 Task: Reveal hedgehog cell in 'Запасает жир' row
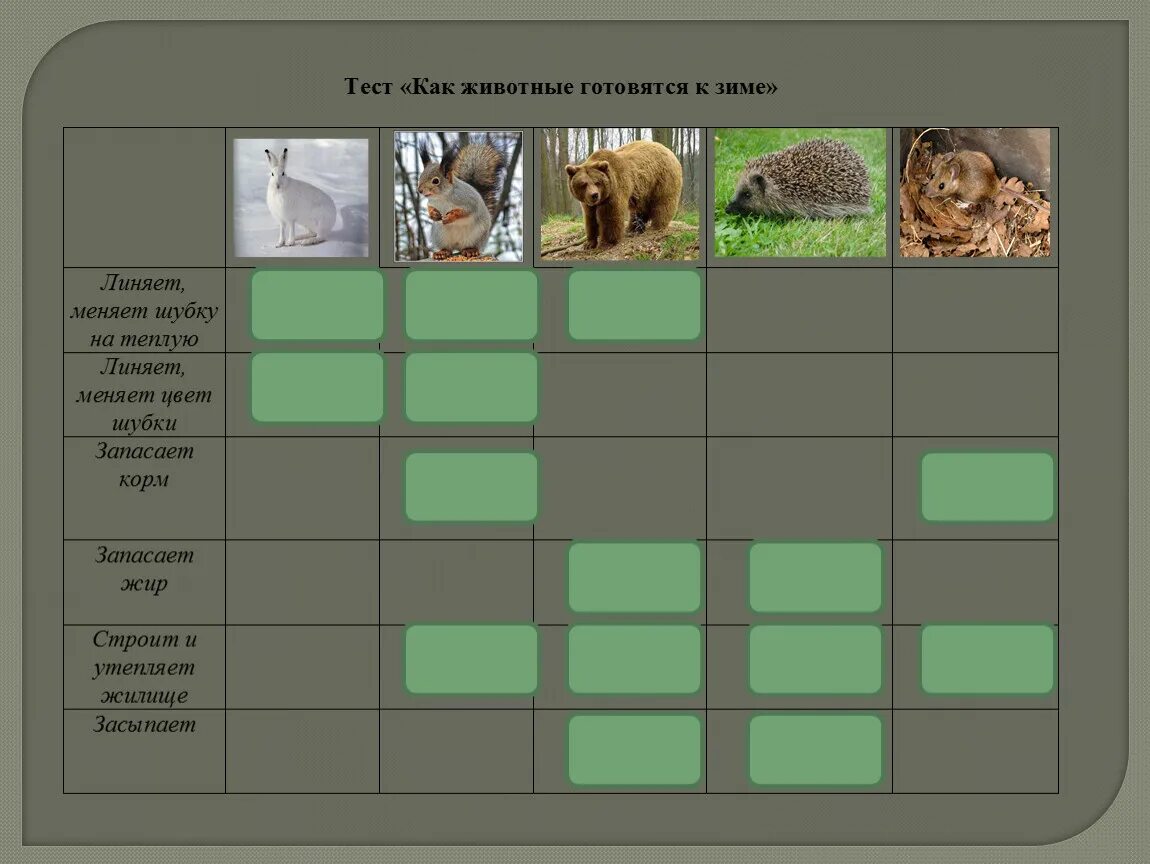[816, 577]
